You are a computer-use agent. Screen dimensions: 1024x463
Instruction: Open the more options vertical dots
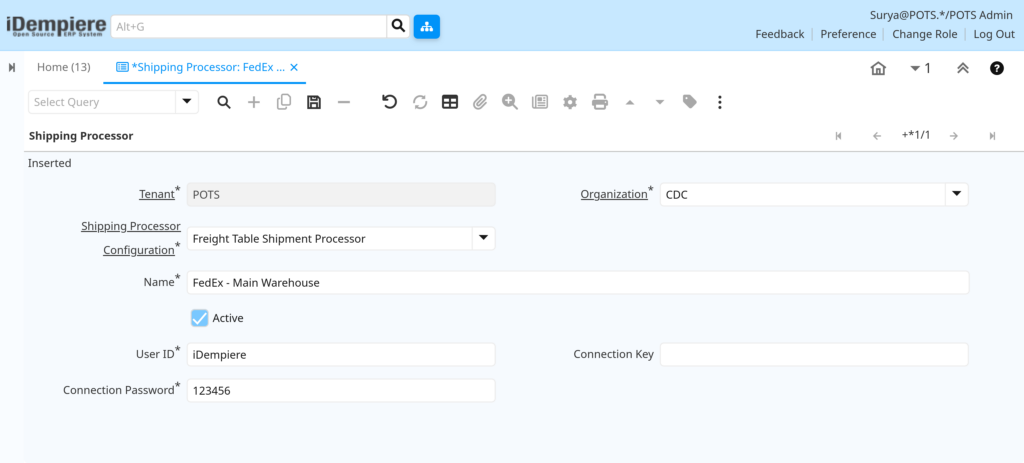720,102
